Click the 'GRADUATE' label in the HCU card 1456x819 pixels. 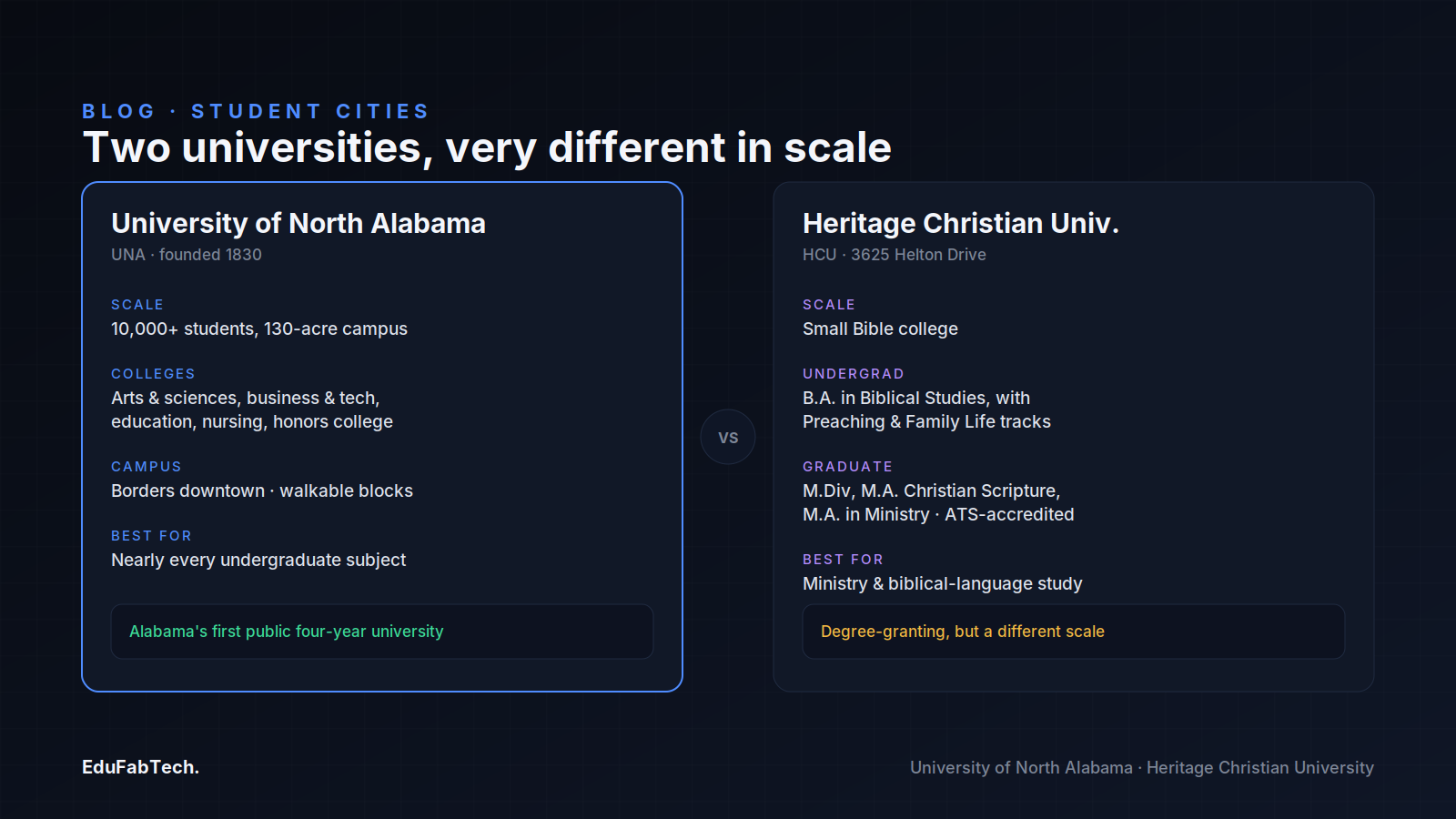tap(847, 467)
